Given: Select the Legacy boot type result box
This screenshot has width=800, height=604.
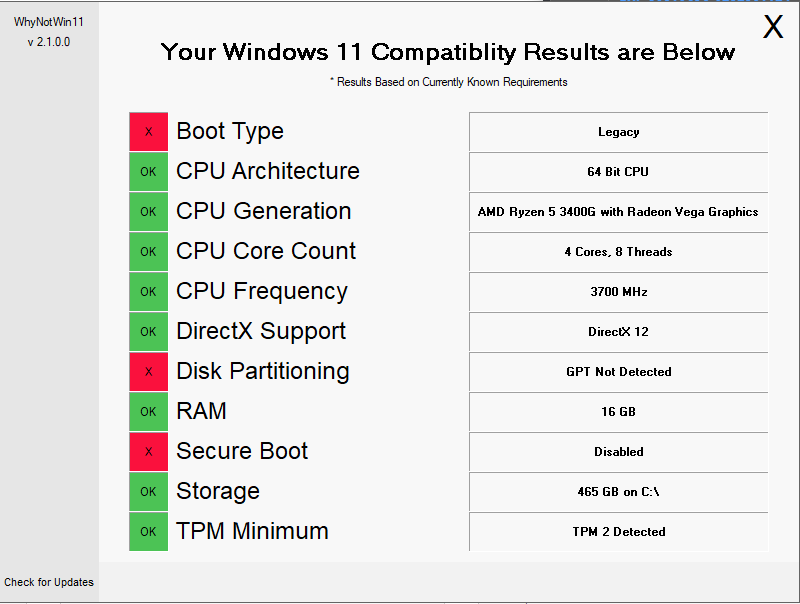Looking at the screenshot, I should pyautogui.click(x=618, y=132).
